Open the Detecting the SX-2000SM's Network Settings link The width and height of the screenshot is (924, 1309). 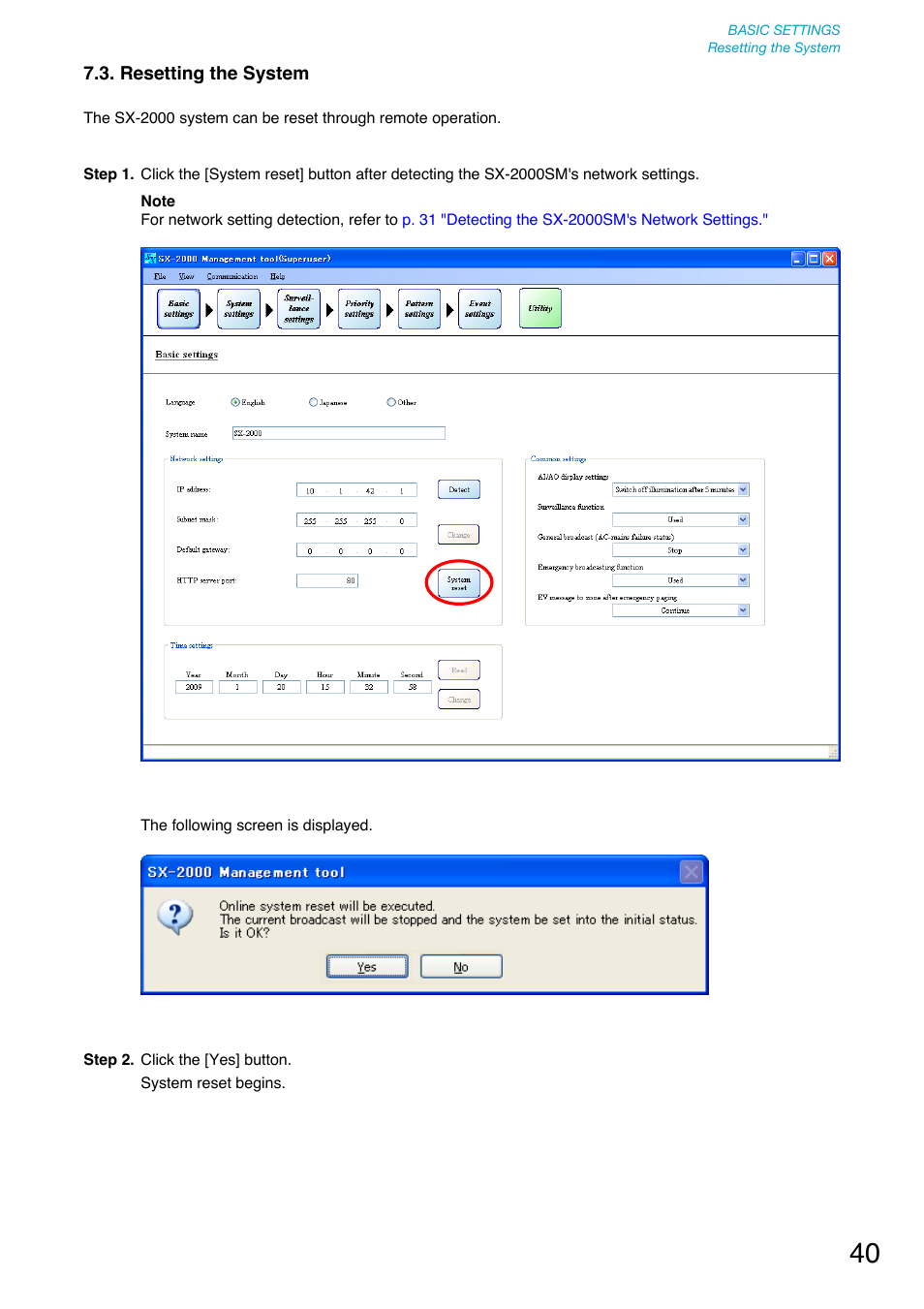pos(585,220)
